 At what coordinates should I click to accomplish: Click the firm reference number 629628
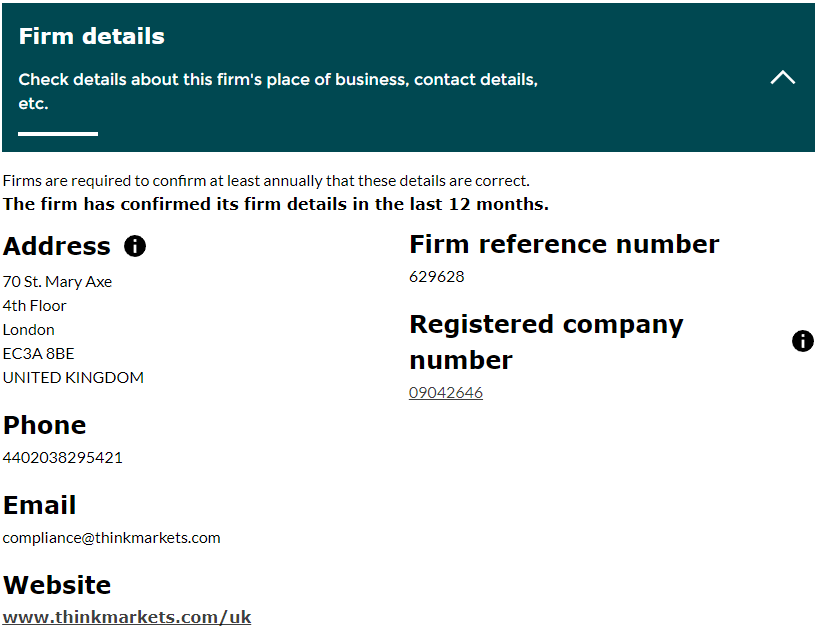(437, 277)
